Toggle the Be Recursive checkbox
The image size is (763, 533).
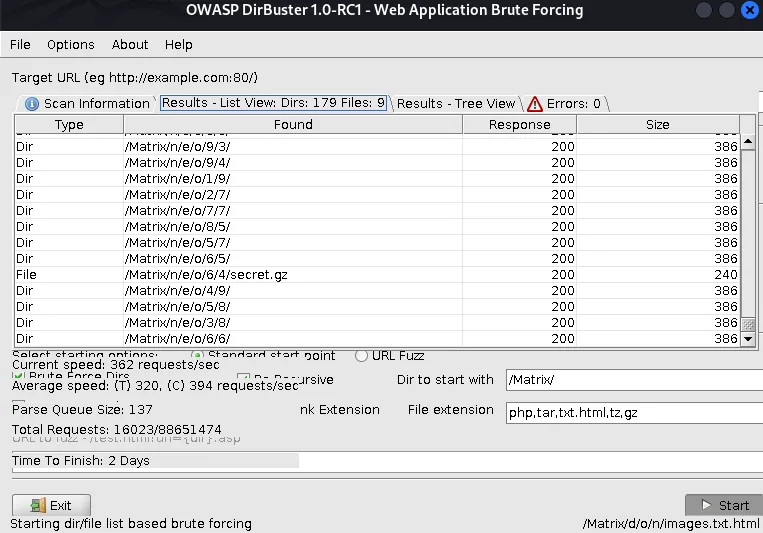coord(243,376)
